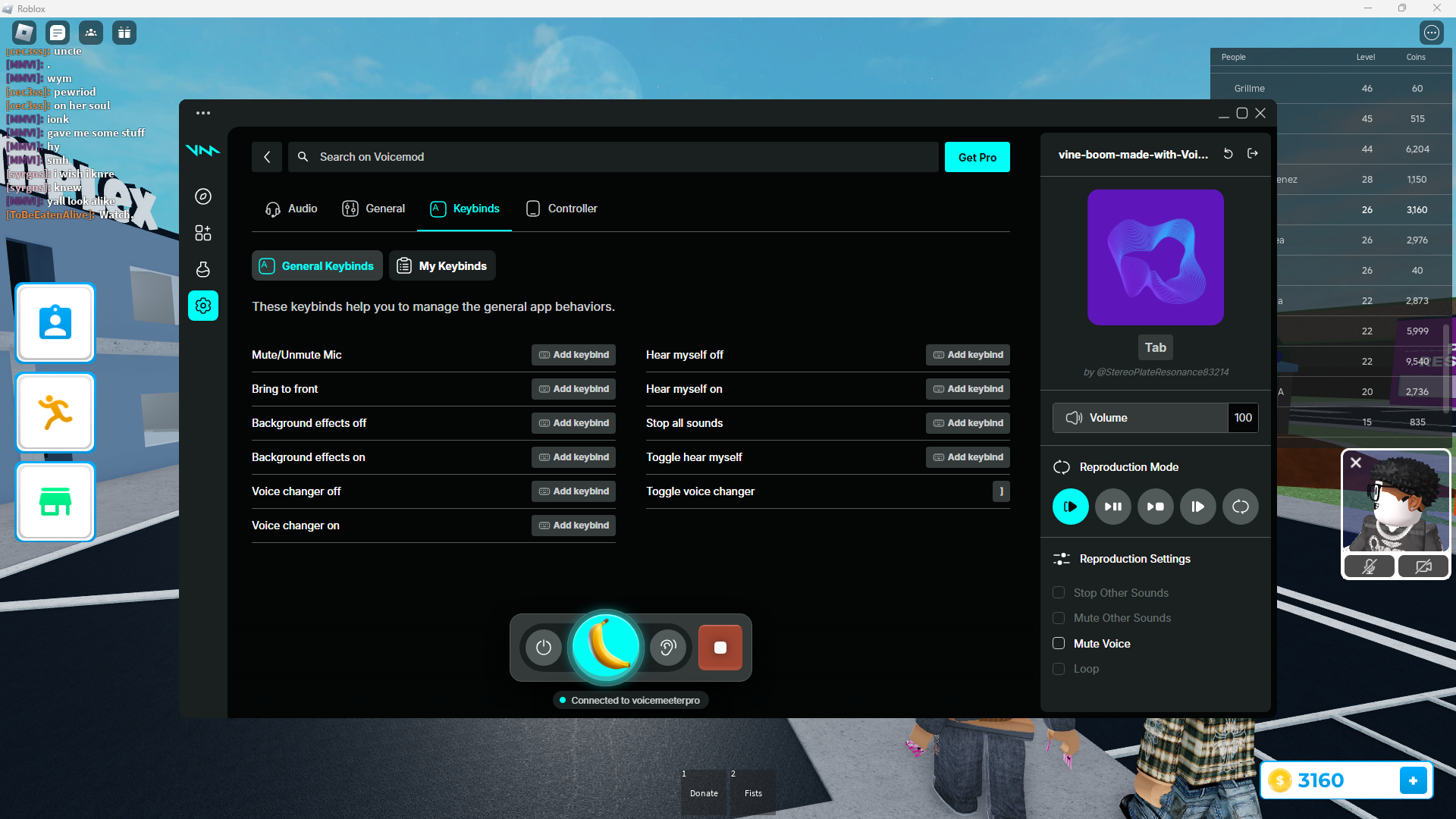Adjust the Volume slider bar
This screenshot has width=1456, height=819.
point(1141,418)
